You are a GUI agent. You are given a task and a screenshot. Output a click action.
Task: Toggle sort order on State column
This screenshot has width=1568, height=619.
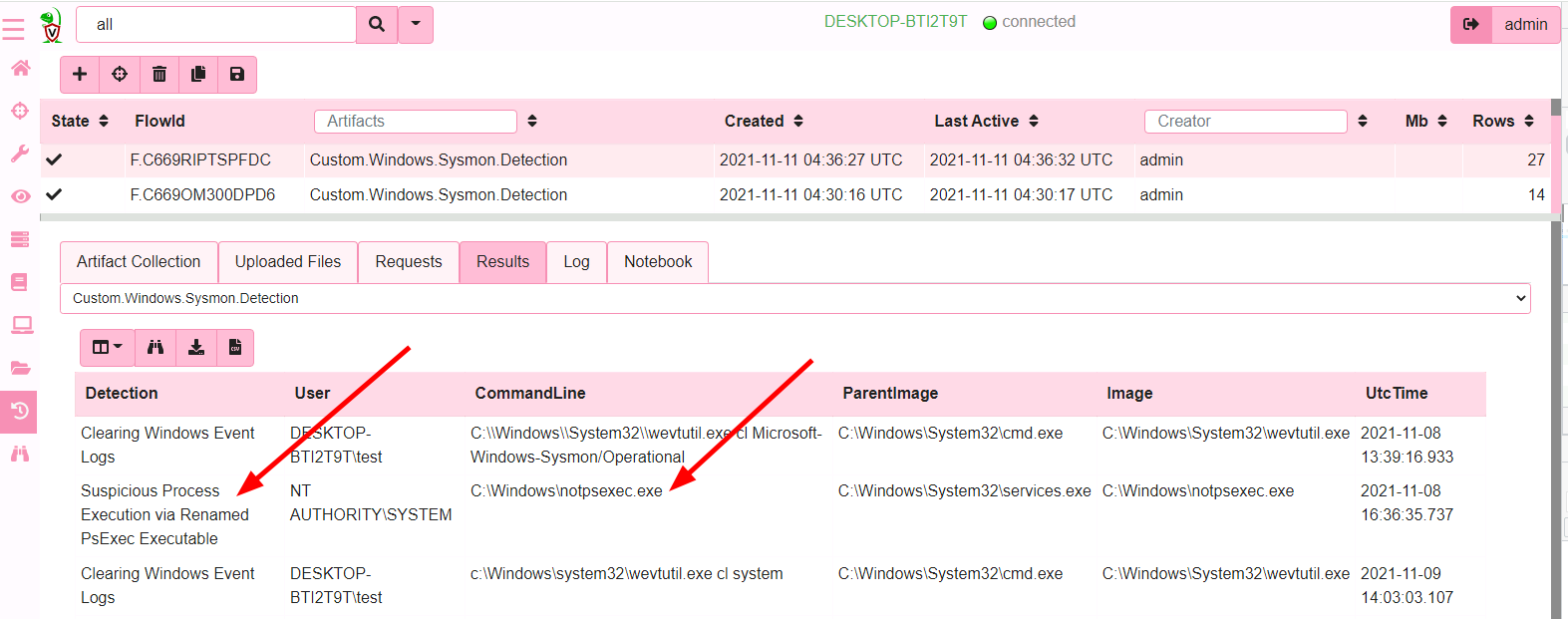(x=103, y=122)
